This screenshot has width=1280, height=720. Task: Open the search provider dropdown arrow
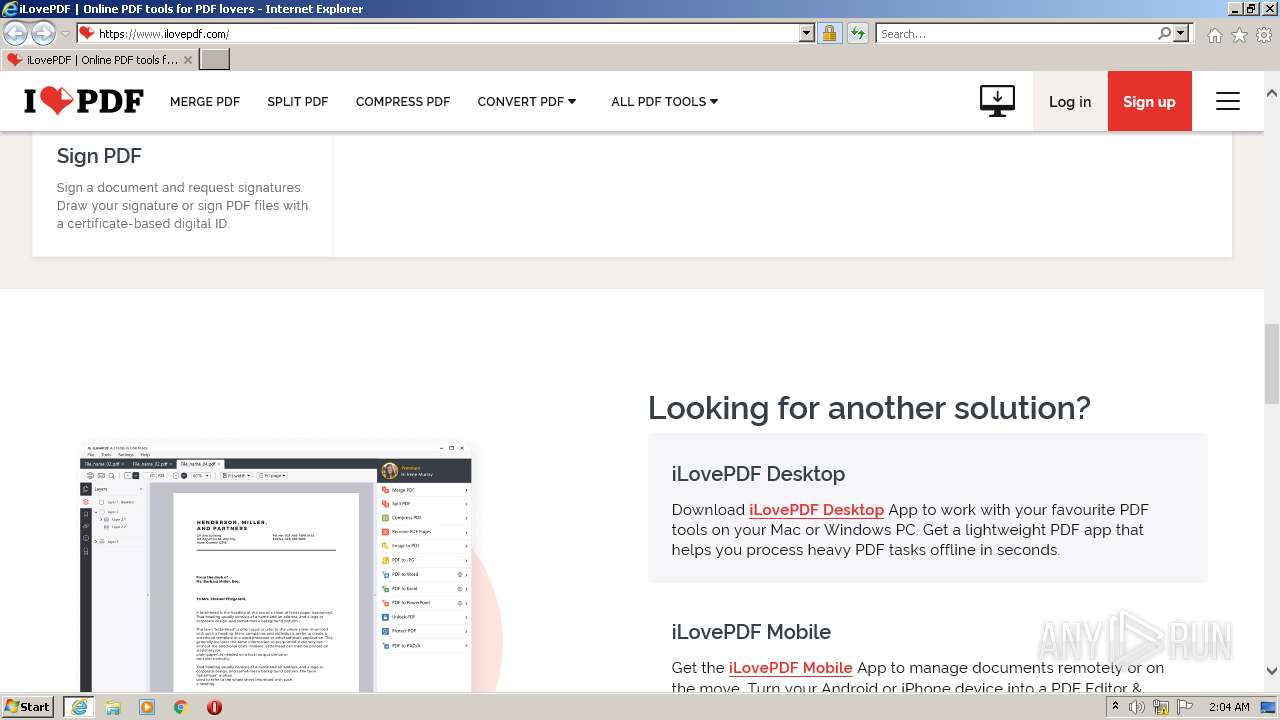point(1181,33)
